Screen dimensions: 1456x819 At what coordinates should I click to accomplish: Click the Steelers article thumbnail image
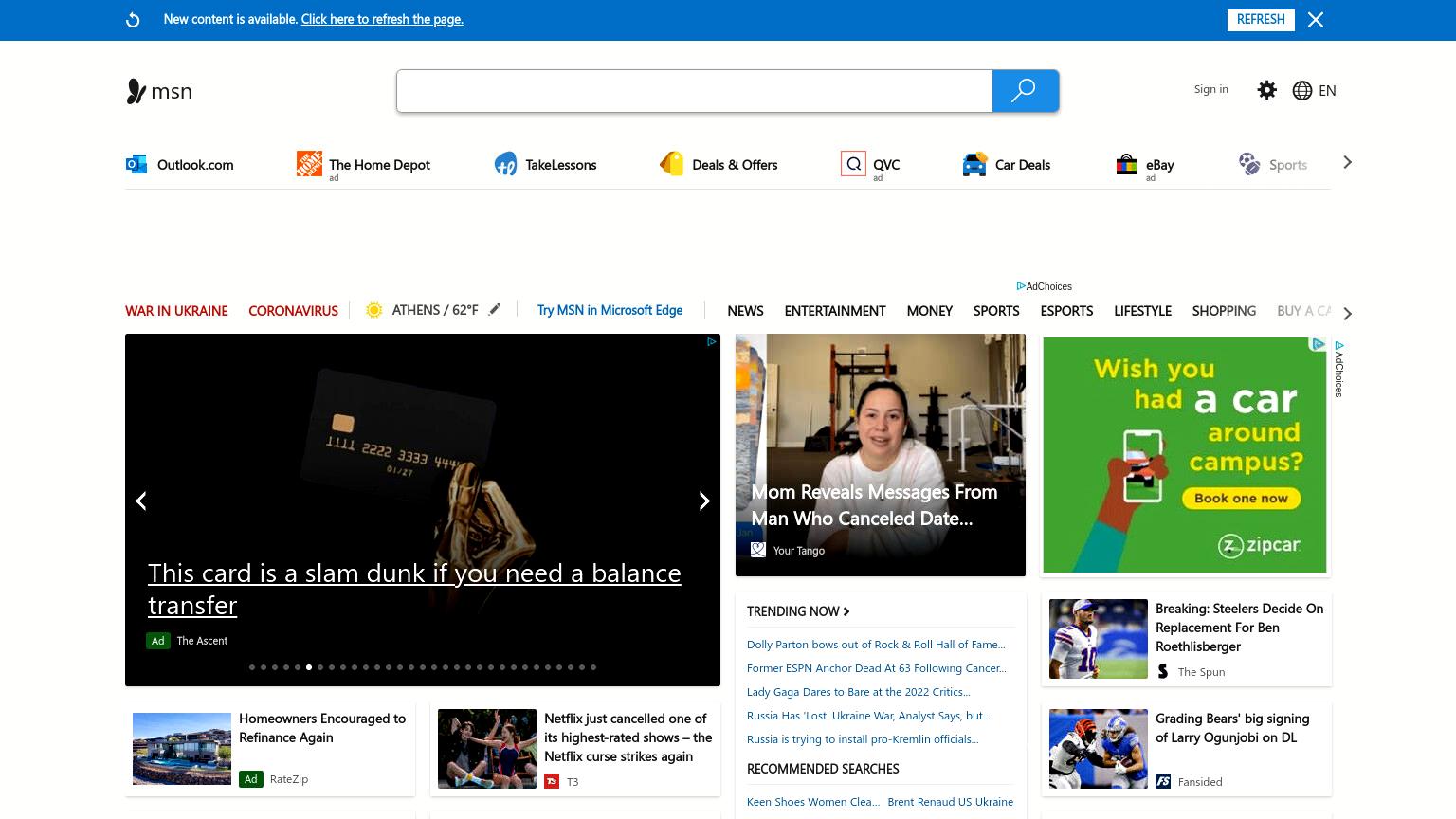[x=1099, y=639]
